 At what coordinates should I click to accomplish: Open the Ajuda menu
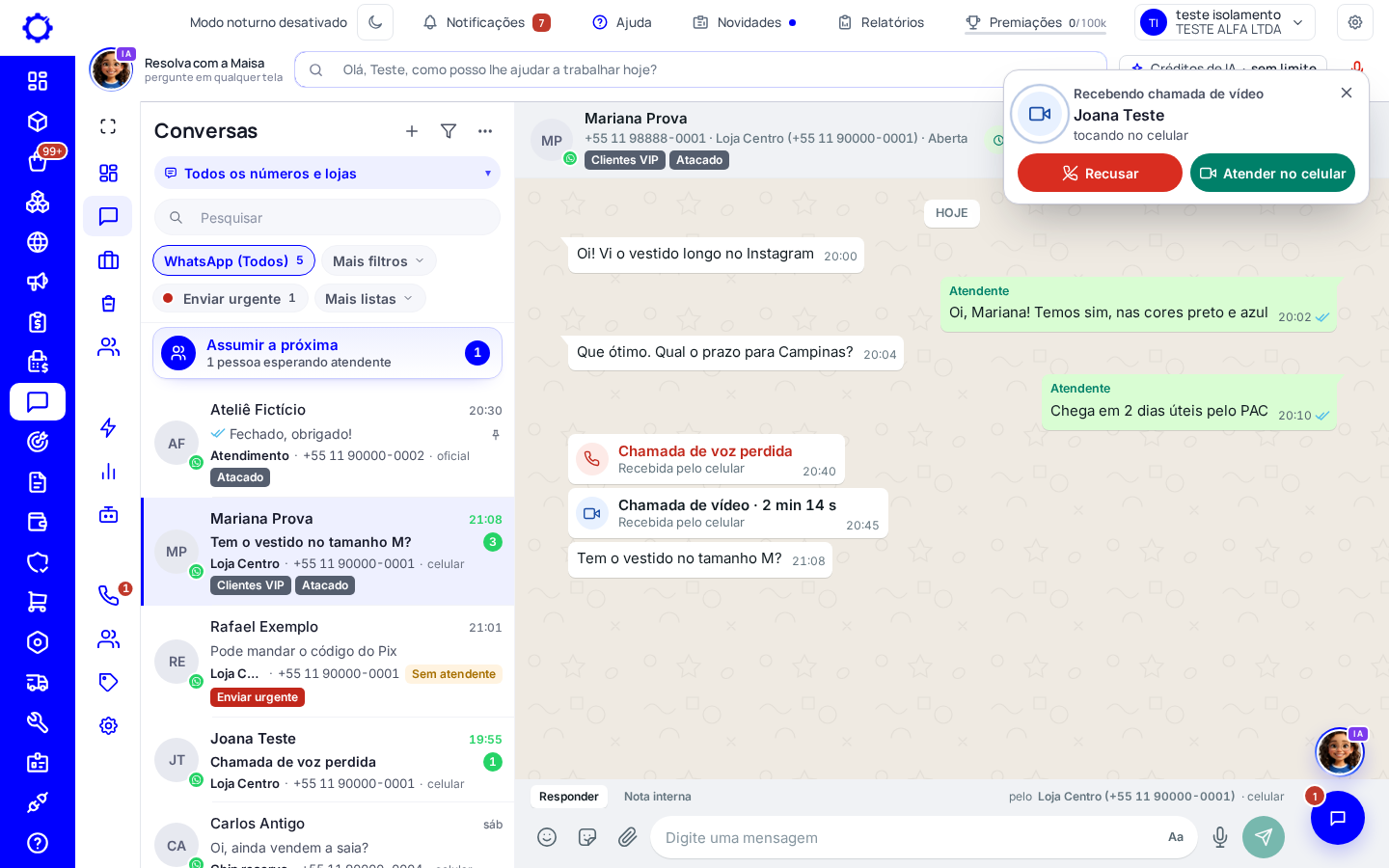622,22
